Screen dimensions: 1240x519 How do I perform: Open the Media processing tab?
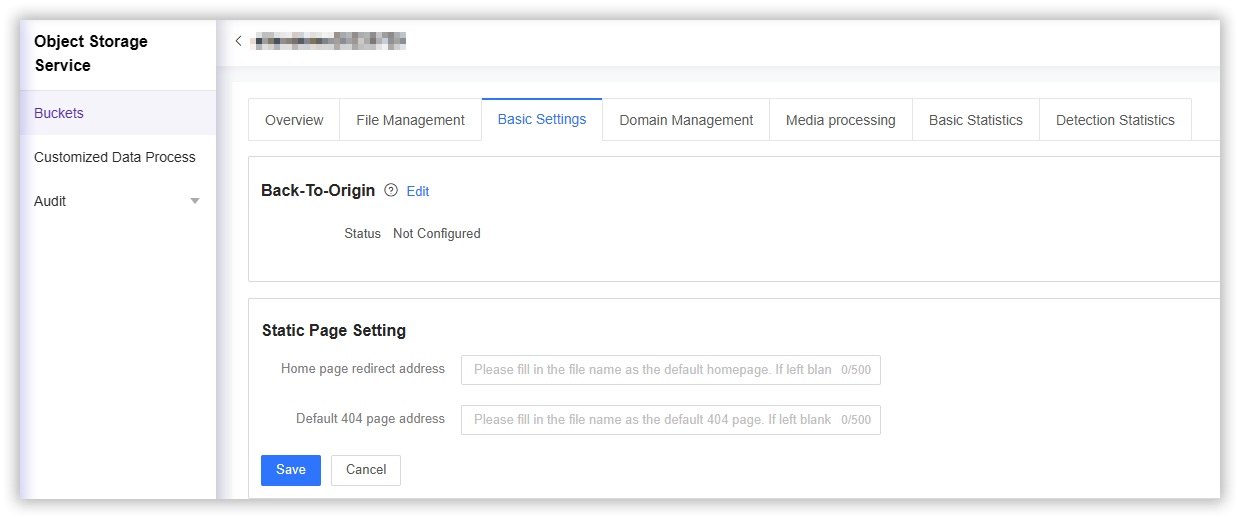(840, 120)
